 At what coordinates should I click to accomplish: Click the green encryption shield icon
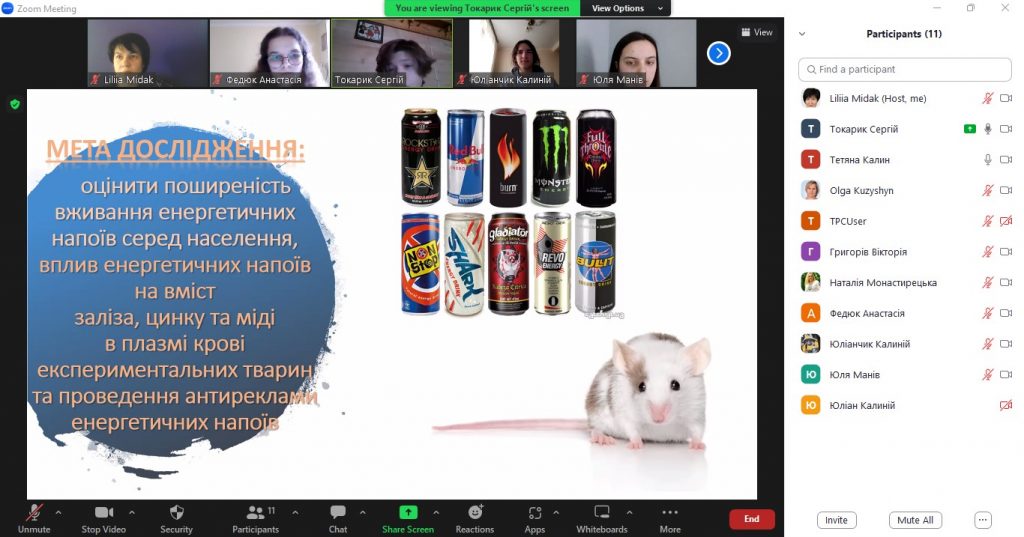14,104
